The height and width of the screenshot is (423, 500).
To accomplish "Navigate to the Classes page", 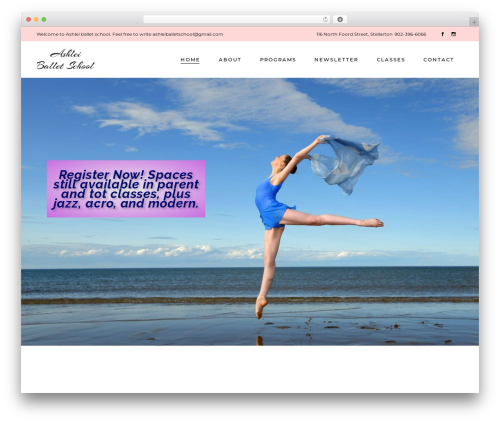I will (x=391, y=60).
